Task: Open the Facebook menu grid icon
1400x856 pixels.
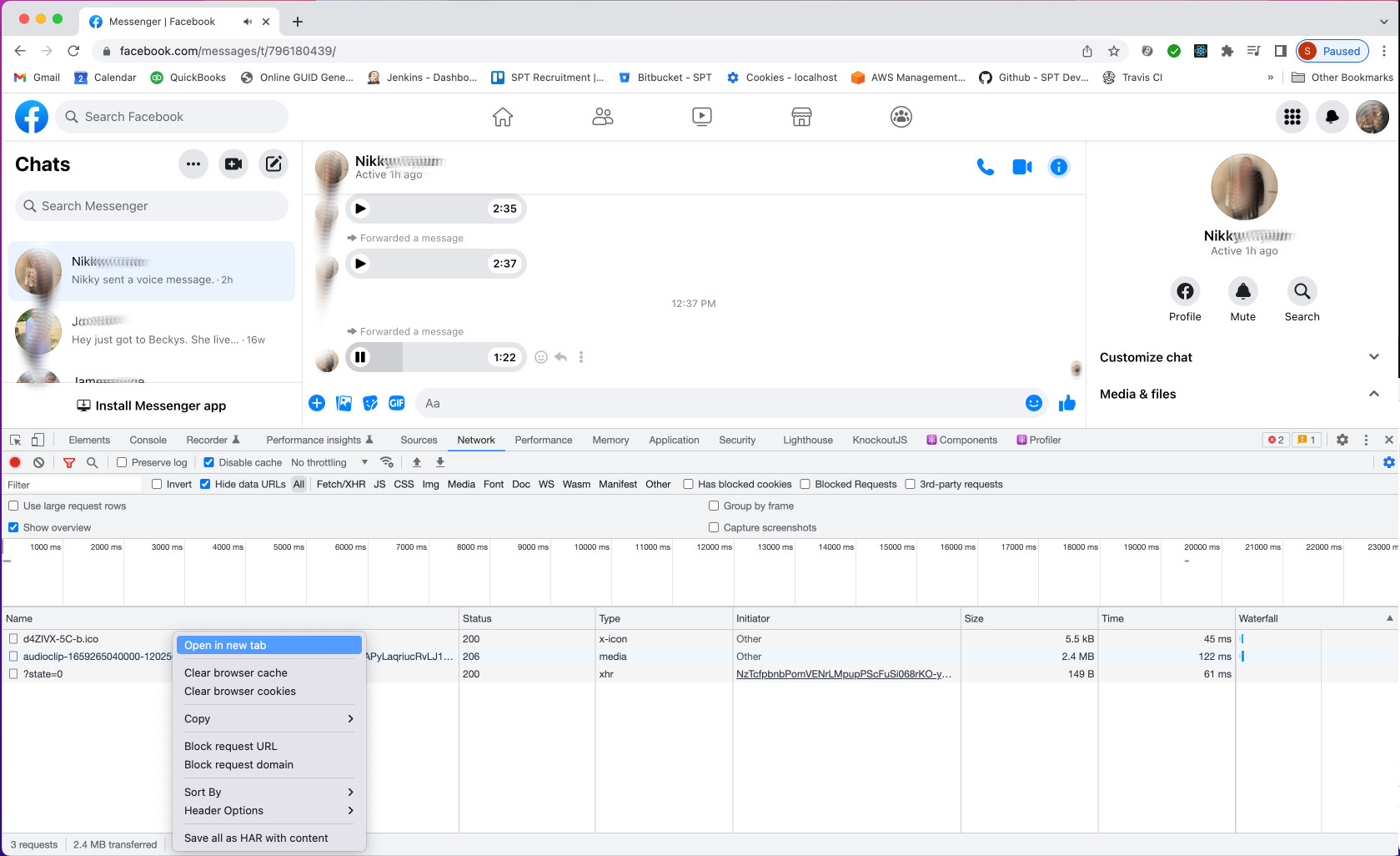Action: (x=1292, y=117)
